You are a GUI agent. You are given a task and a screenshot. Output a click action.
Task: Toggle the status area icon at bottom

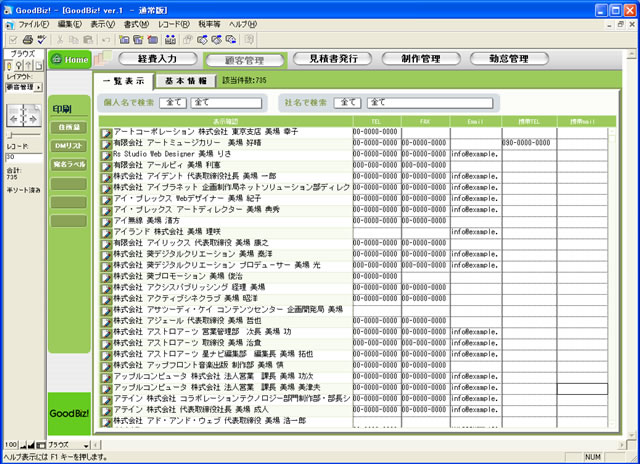coord(41,445)
